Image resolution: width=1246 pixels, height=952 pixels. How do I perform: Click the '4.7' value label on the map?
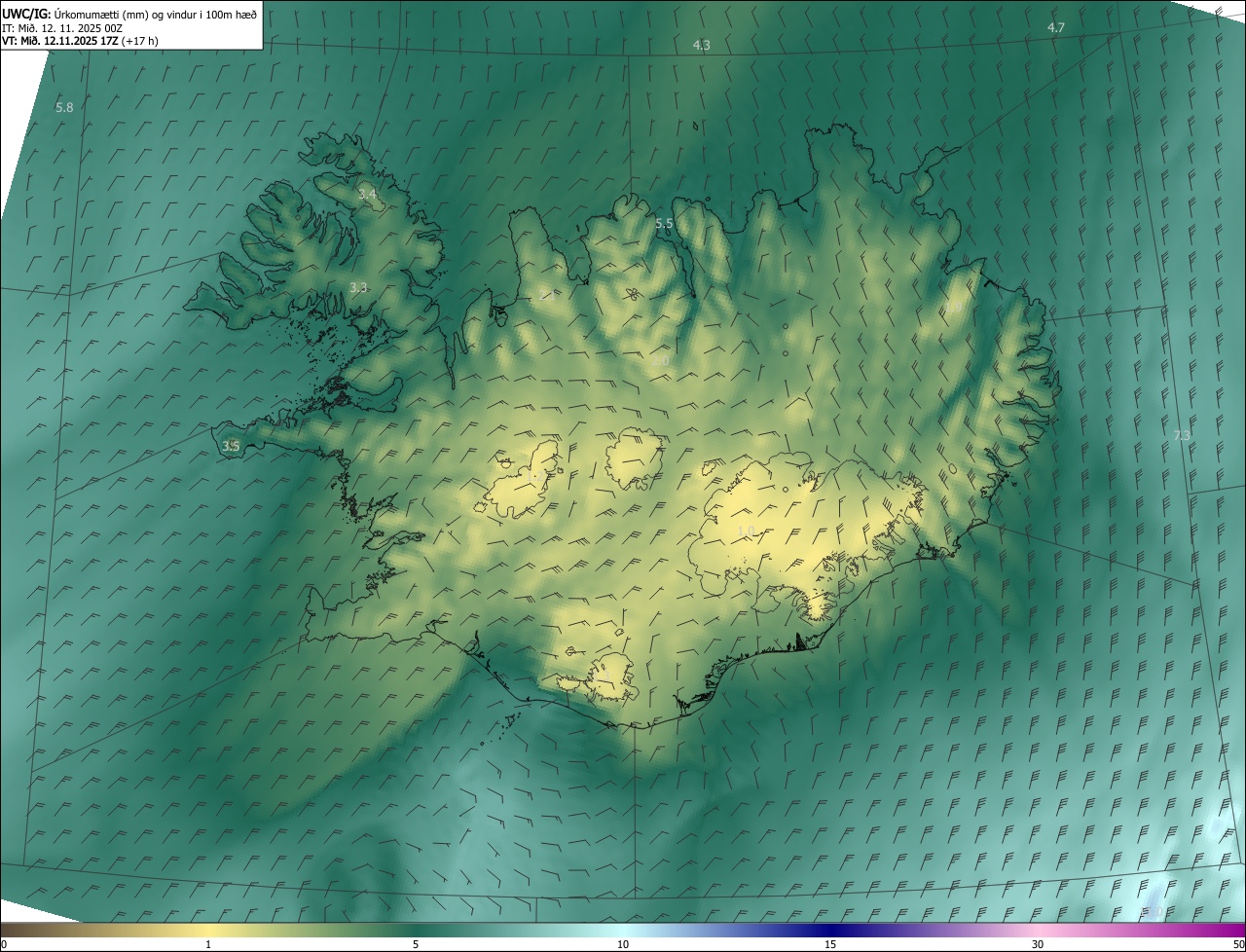coord(1055,27)
